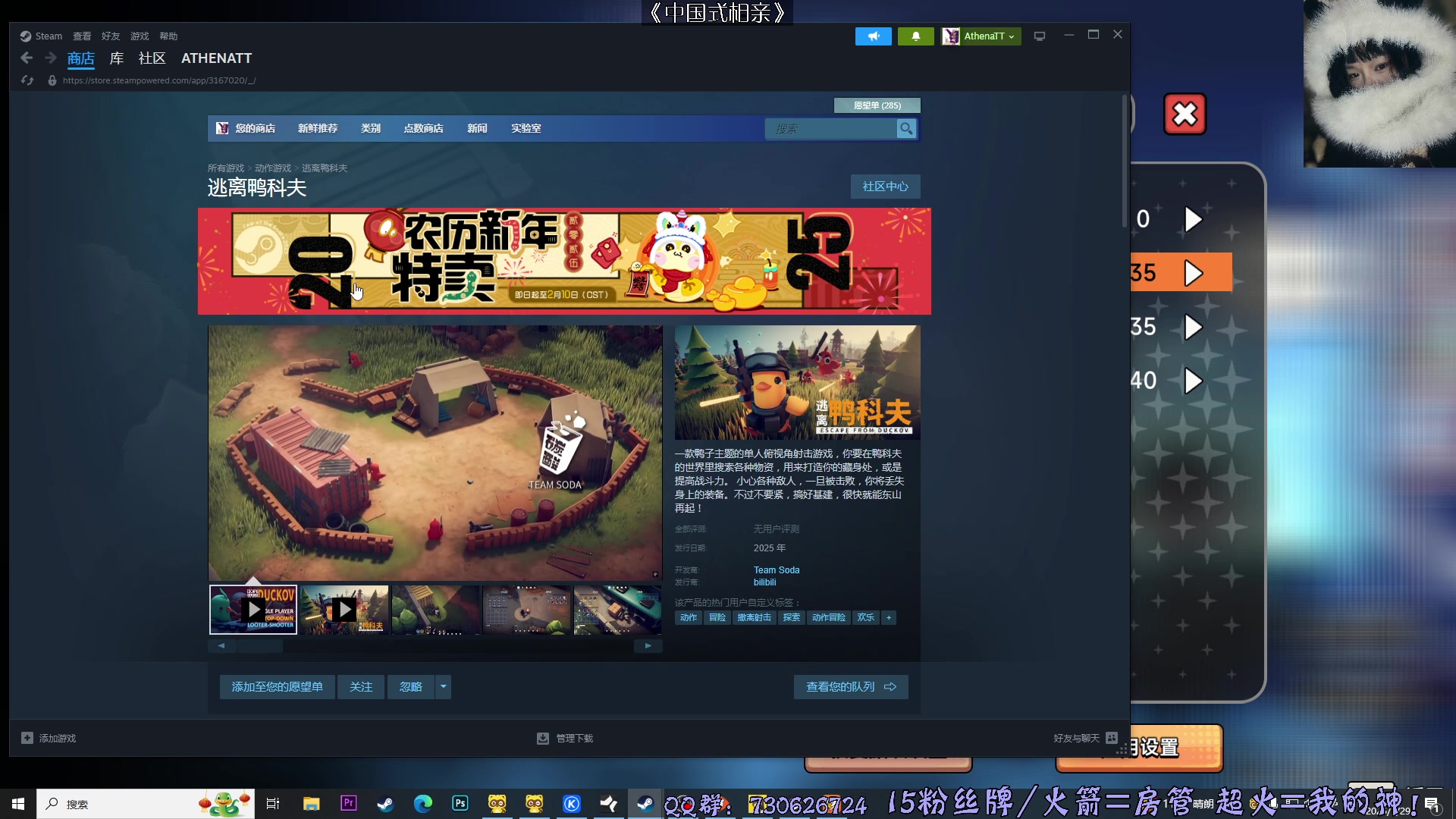The image size is (1456, 819).
Task: Click play arrow on highlighted orange row
Action: tap(1194, 273)
